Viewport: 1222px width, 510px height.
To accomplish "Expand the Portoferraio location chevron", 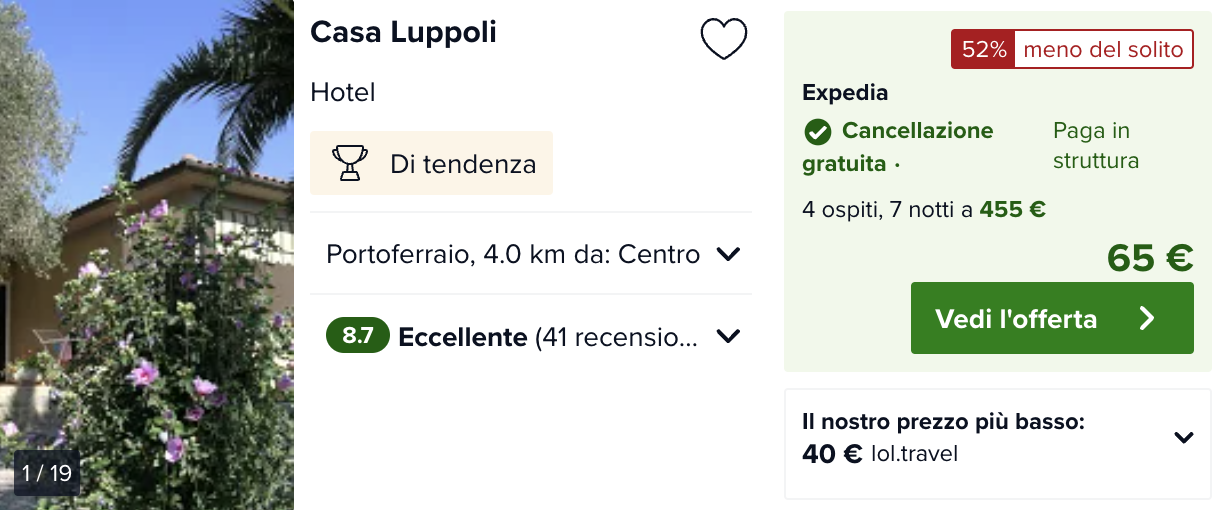I will [728, 254].
